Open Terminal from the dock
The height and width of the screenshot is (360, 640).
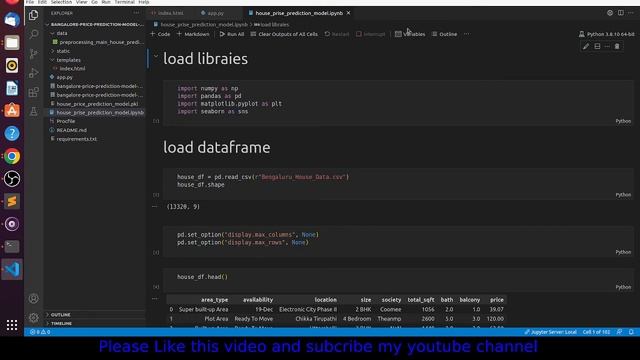[x=12, y=247]
